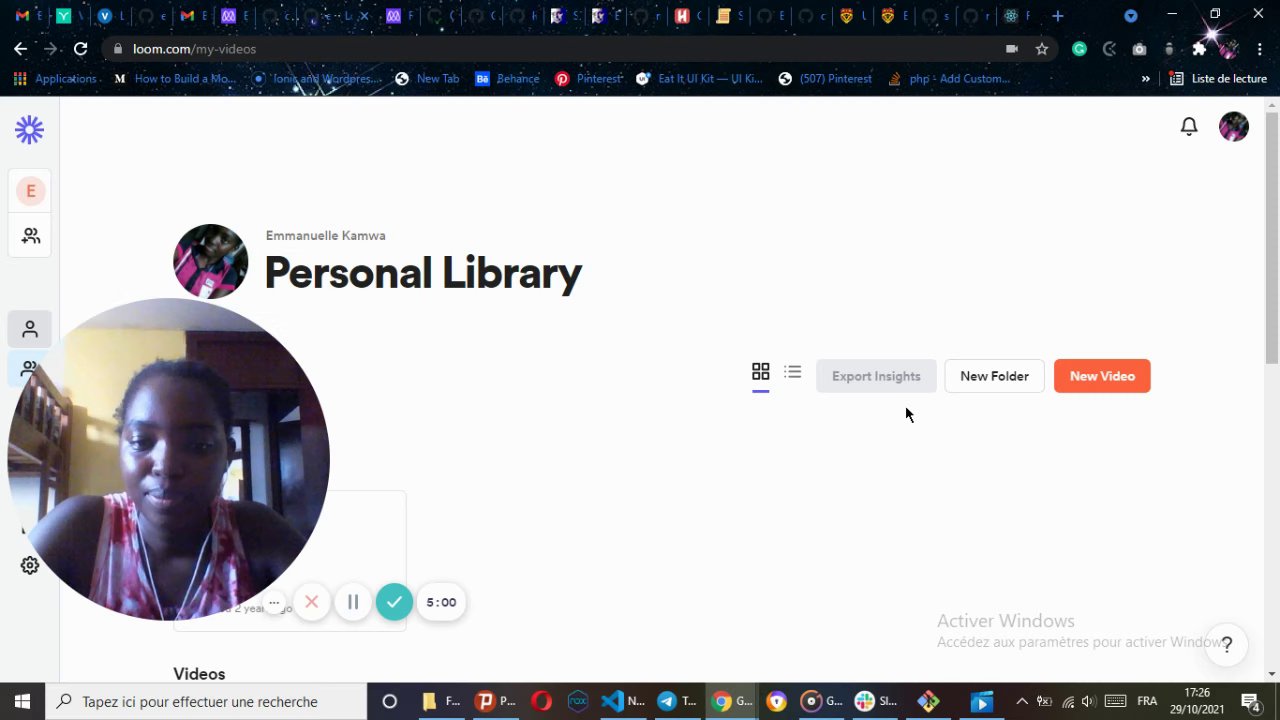Open the Personal Library person icon in the sidebar
This screenshot has width=1280, height=720.
(30, 329)
